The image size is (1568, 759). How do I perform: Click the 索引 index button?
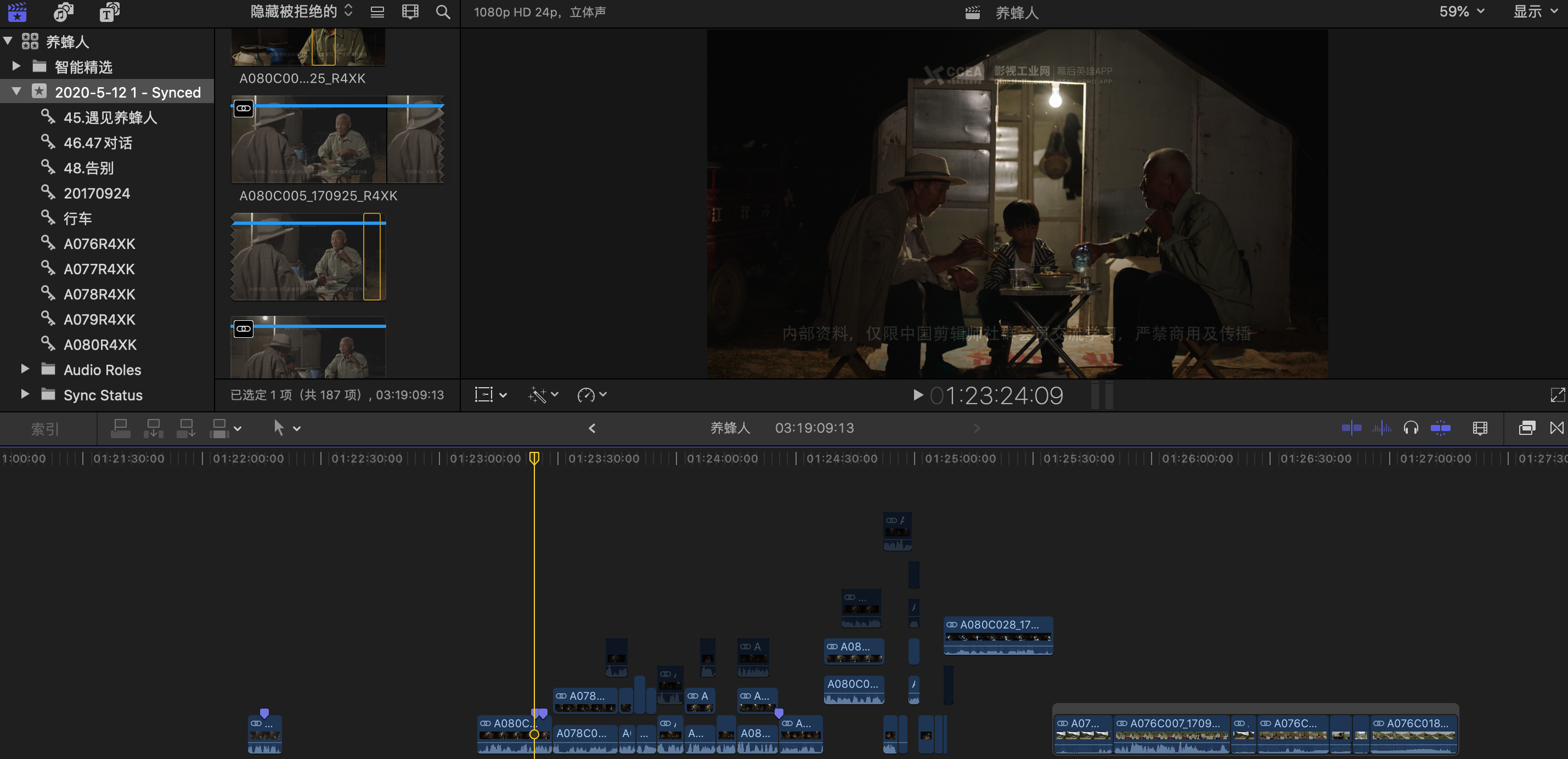(44, 429)
